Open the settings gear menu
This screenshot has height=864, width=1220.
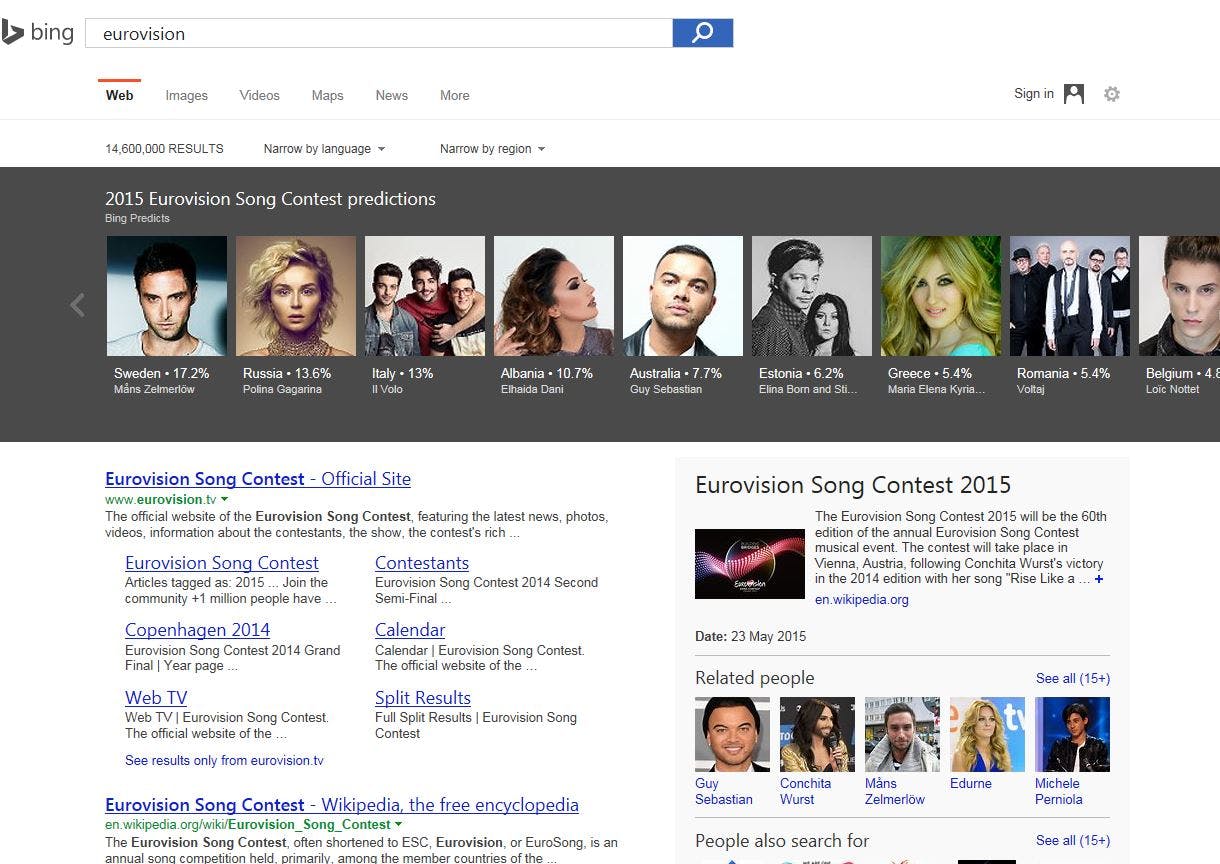[1111, 93]
